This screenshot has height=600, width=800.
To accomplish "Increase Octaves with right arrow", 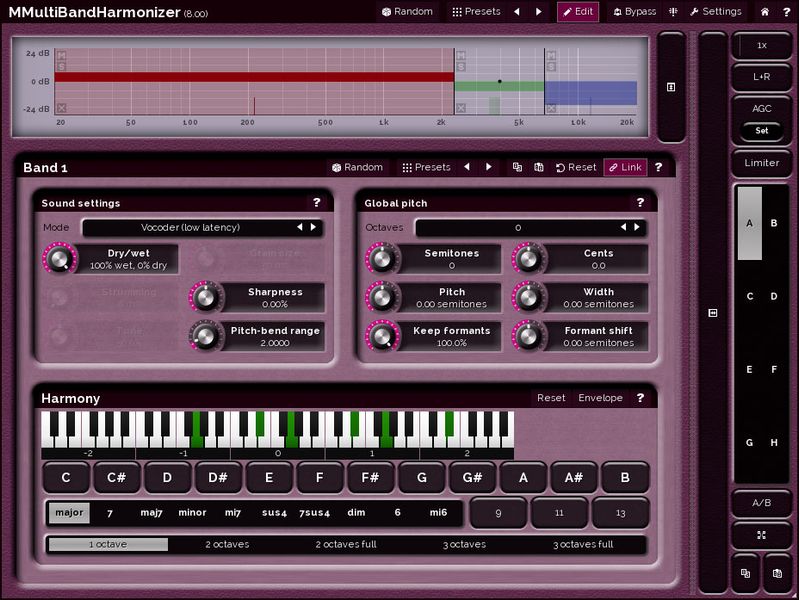I will click(x=637, y=228).
